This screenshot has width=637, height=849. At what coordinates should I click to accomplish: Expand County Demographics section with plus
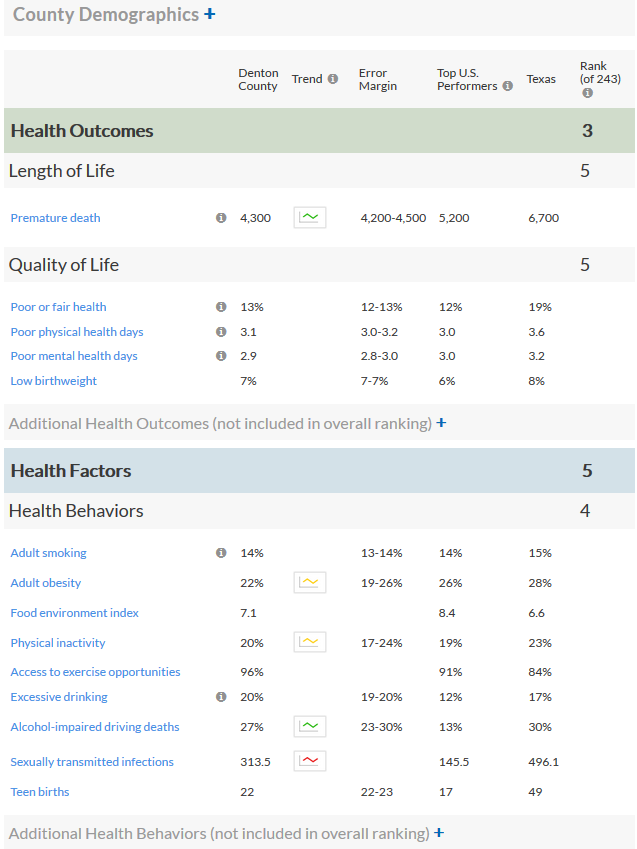click(x=210, y=14)
